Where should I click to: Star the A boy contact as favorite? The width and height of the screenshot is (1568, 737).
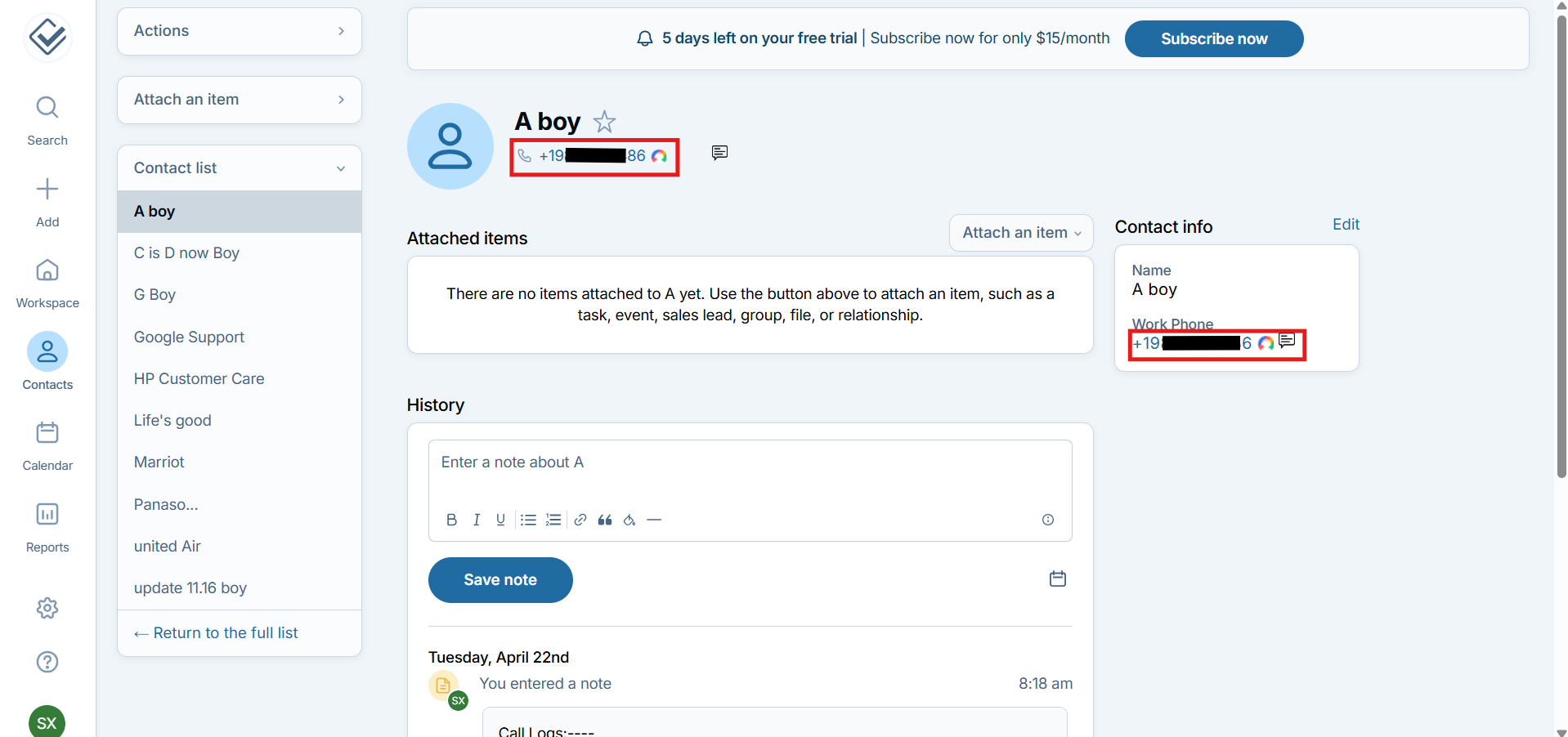pyautogui.click(x=604, y=122)
